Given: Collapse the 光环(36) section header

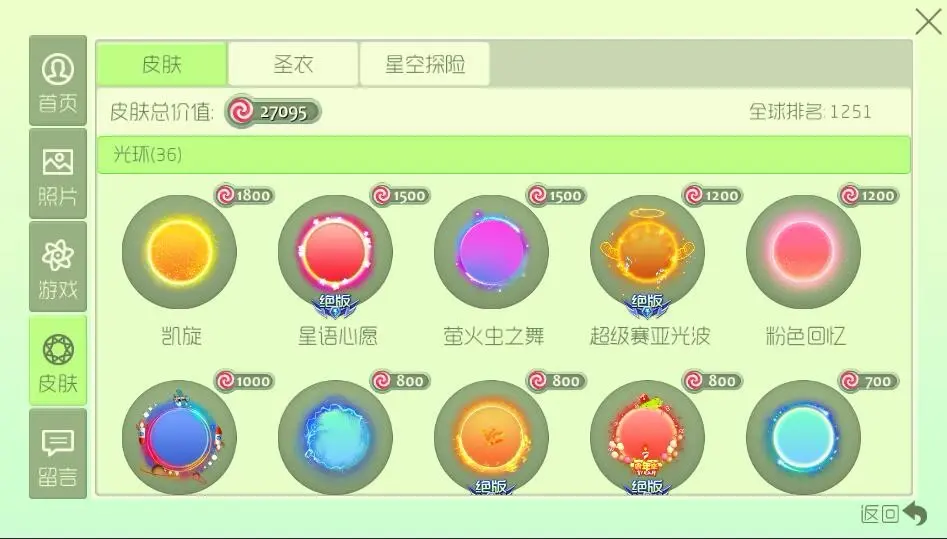Looking at the screenshot, I should coord(504,155).
